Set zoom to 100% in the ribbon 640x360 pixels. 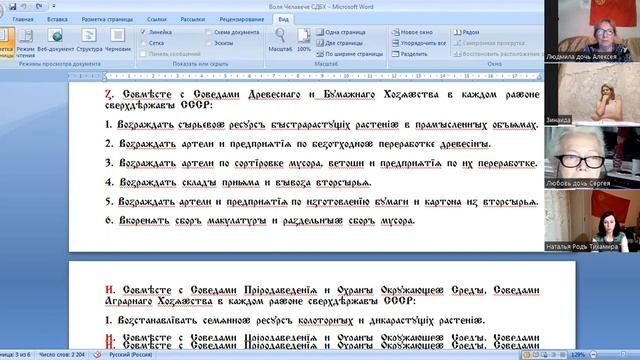click(x=304, y=40)
